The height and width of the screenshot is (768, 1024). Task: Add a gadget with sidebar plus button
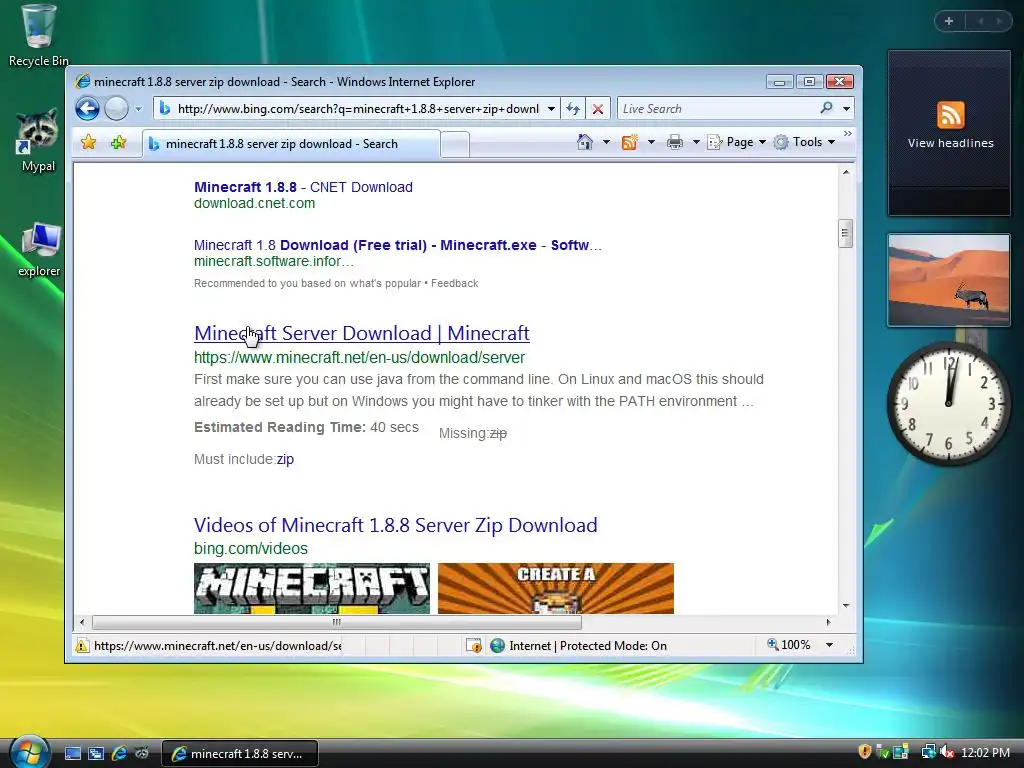(x=949, y=21)
